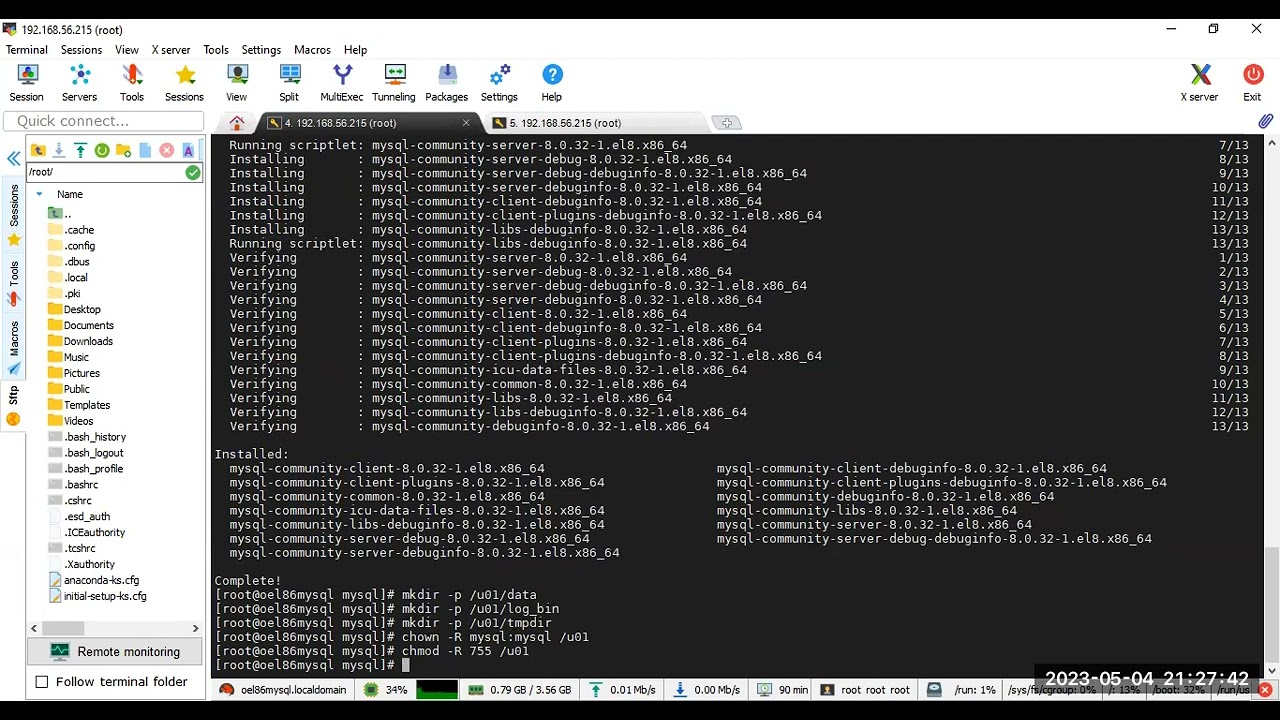This screenshot has width=1280, height=720.
Task: Open the Servers toolbar icon
Action: [79, 83]
